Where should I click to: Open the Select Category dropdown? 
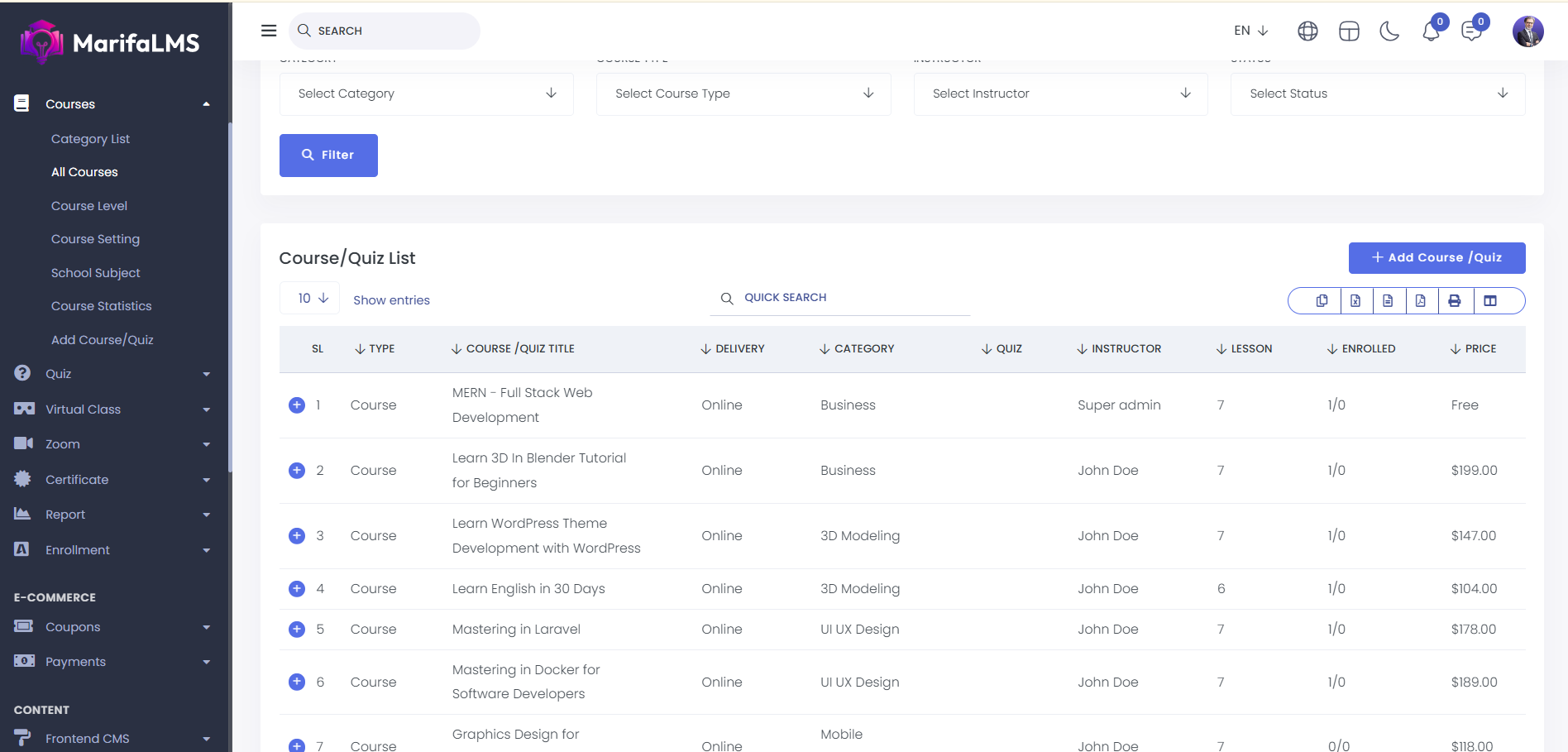point(426,93)
